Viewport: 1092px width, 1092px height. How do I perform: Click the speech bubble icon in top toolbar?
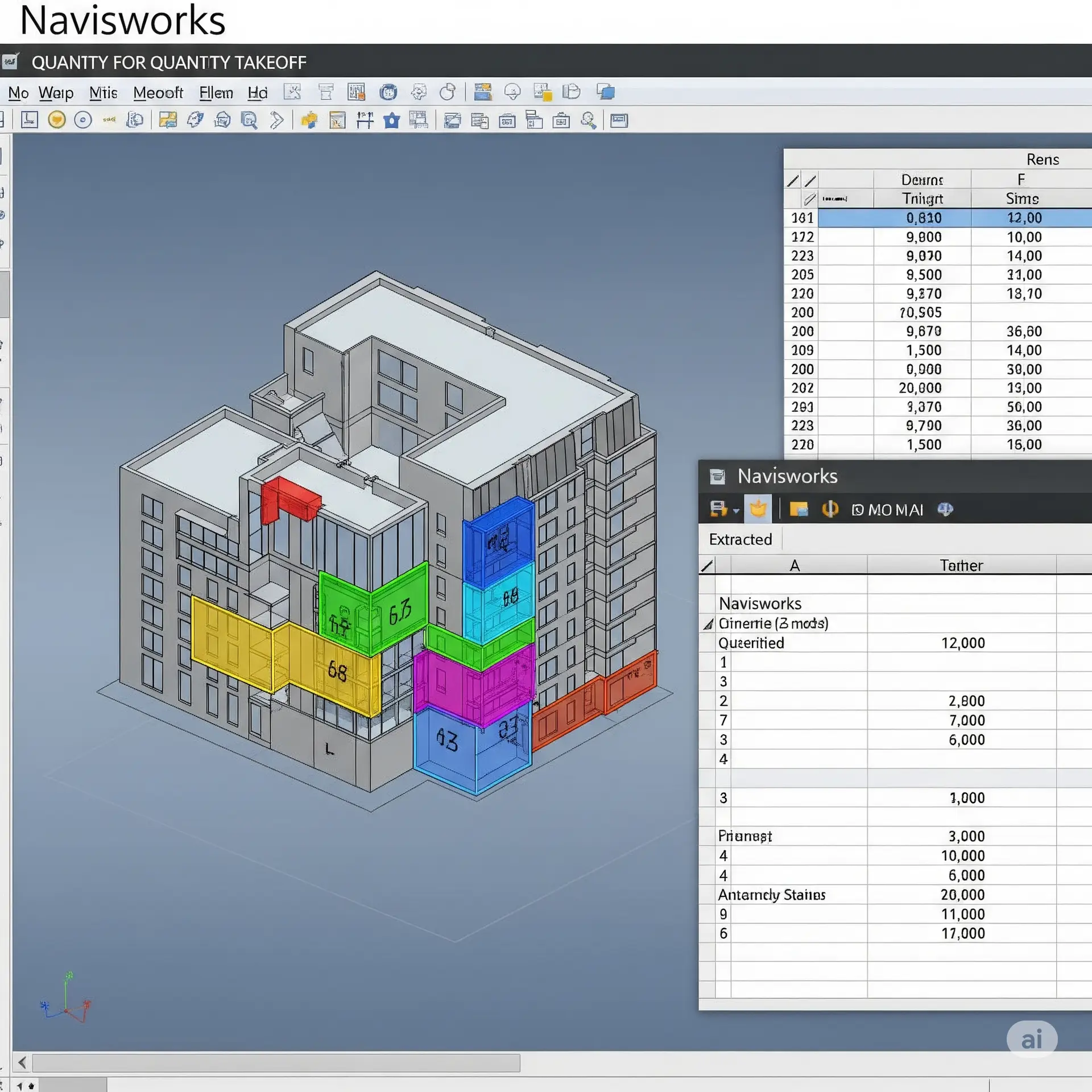coord(512,92)
